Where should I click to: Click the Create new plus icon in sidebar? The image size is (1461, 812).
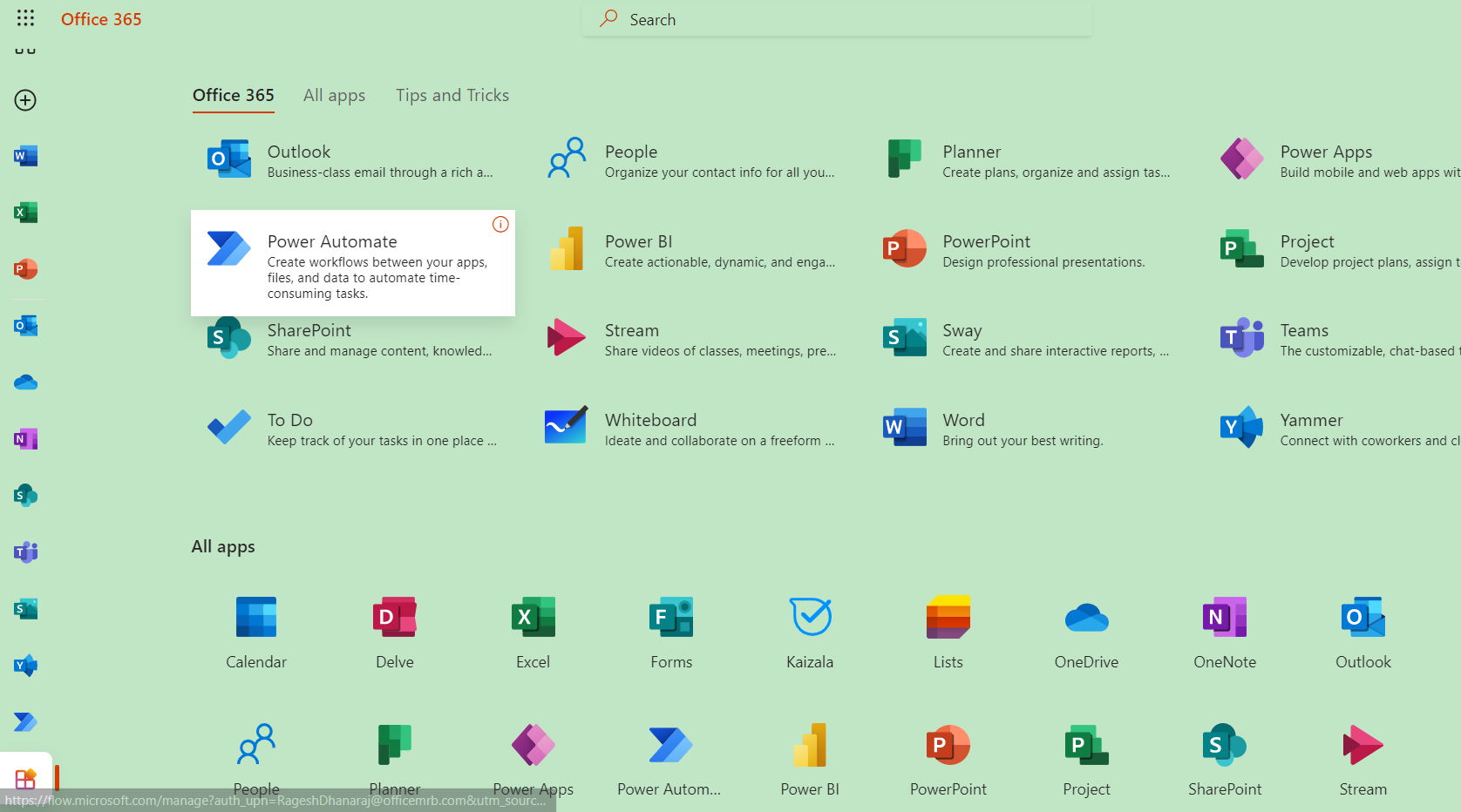25,100
